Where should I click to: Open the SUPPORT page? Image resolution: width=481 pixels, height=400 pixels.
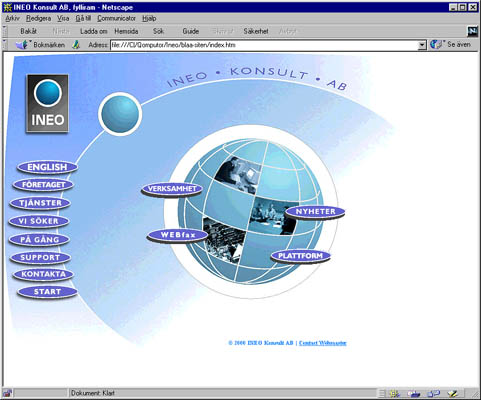(40, 257)
